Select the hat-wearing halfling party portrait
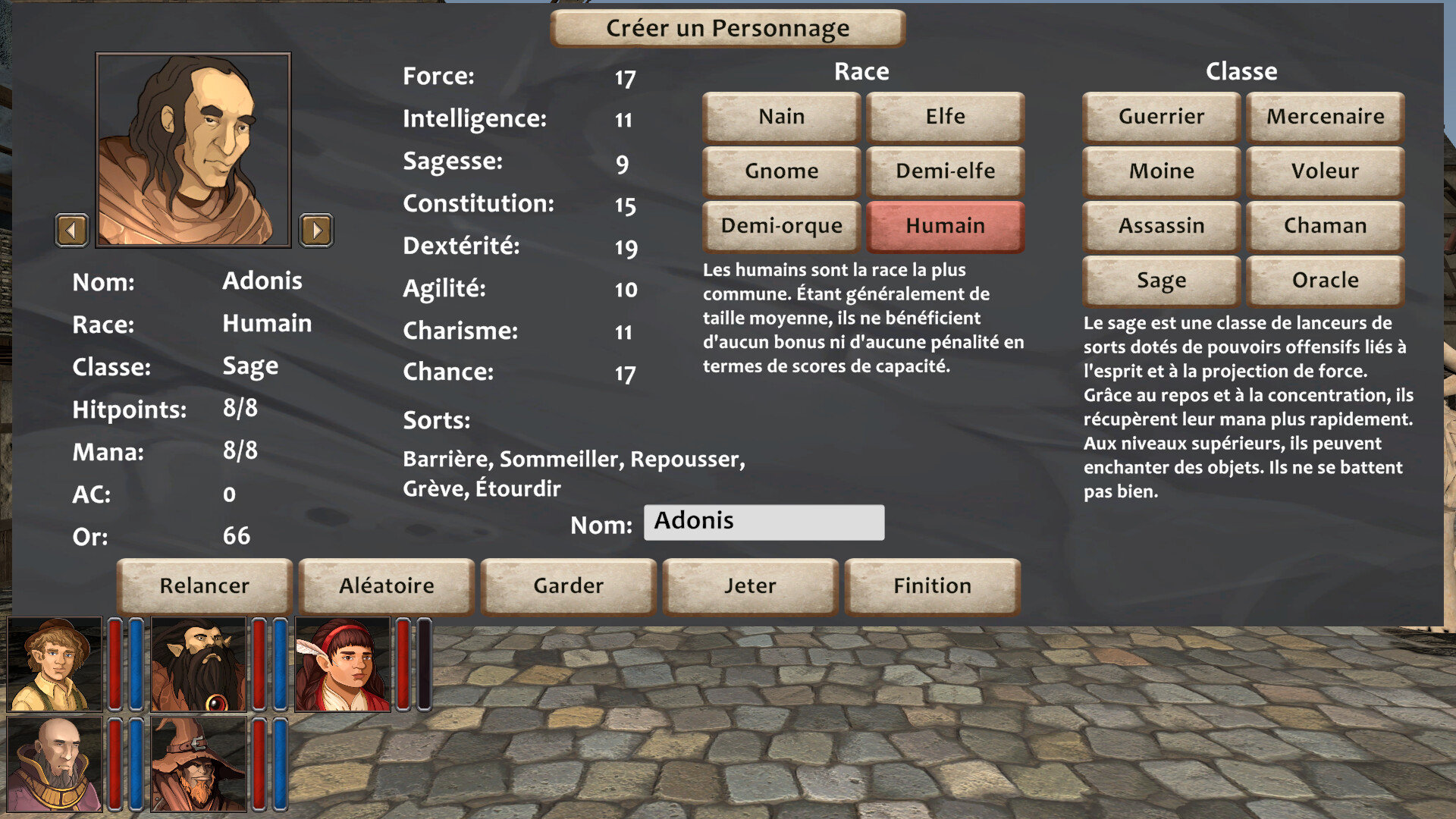Image resolution: width=1456 pixels, height=819 pixels. click(x=55, y=664)
